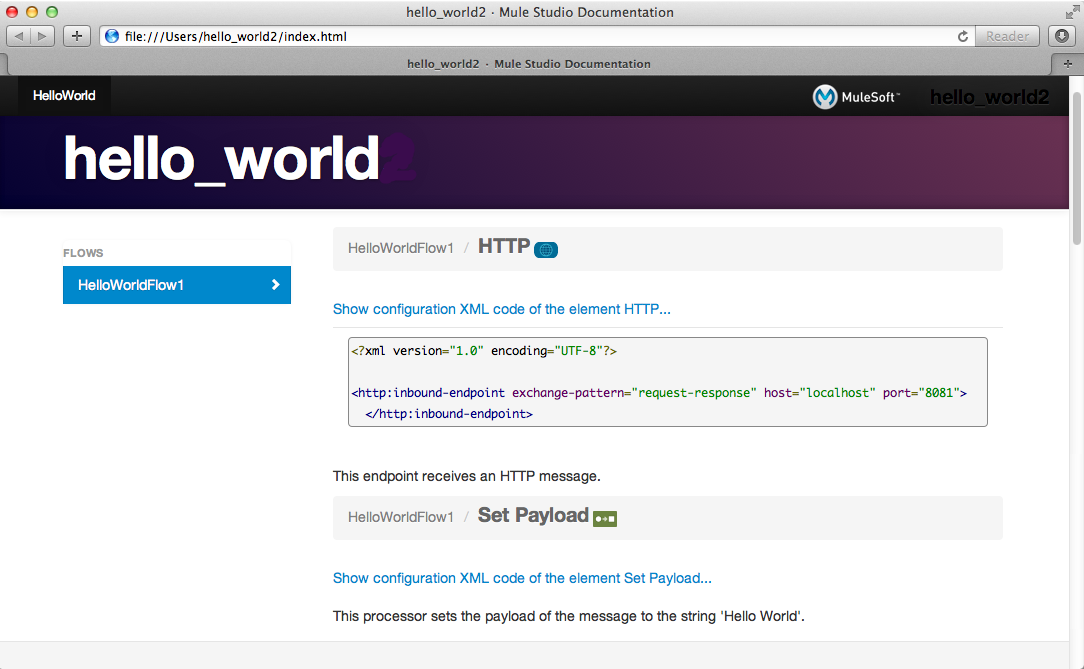
Task: Click HelloWorldFlow1 breadcrumb beside Set Payload
Action: point(400,517)
